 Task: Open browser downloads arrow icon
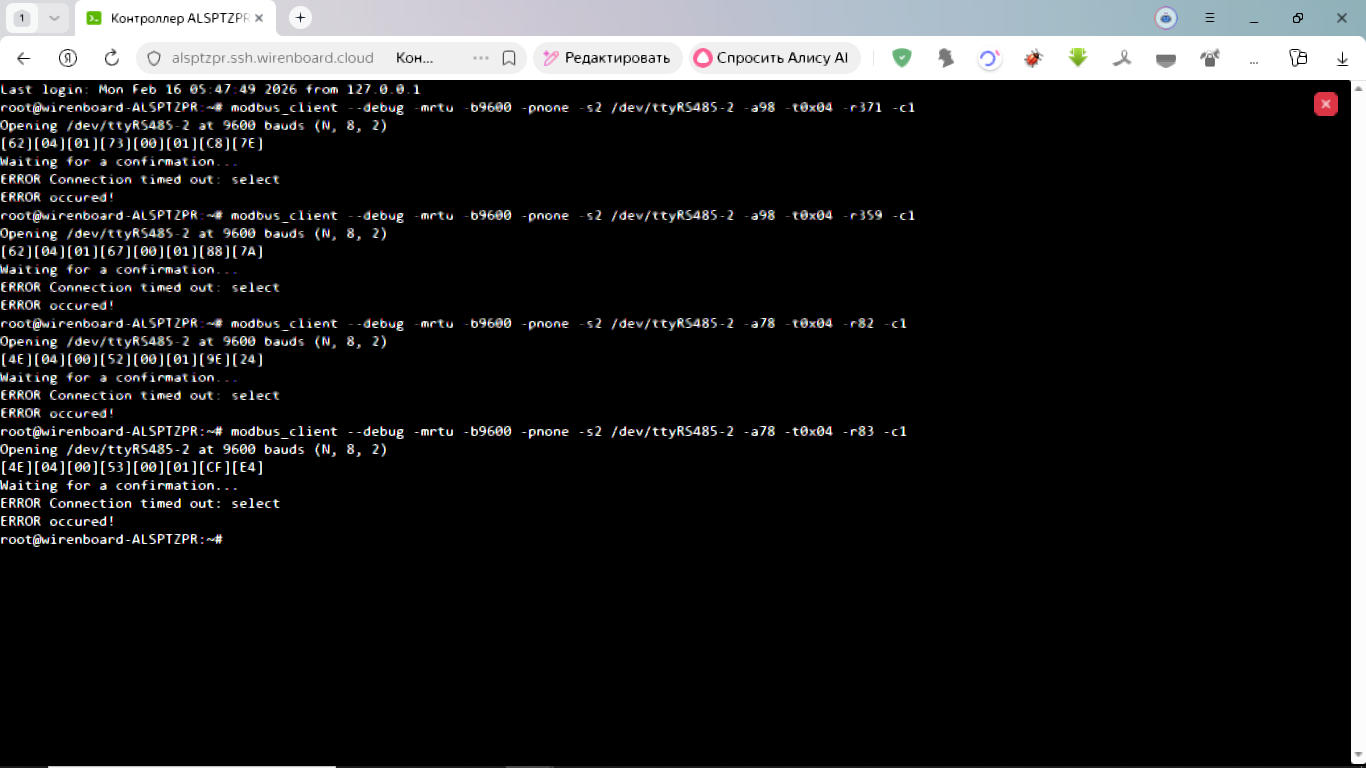(1343, 58)
